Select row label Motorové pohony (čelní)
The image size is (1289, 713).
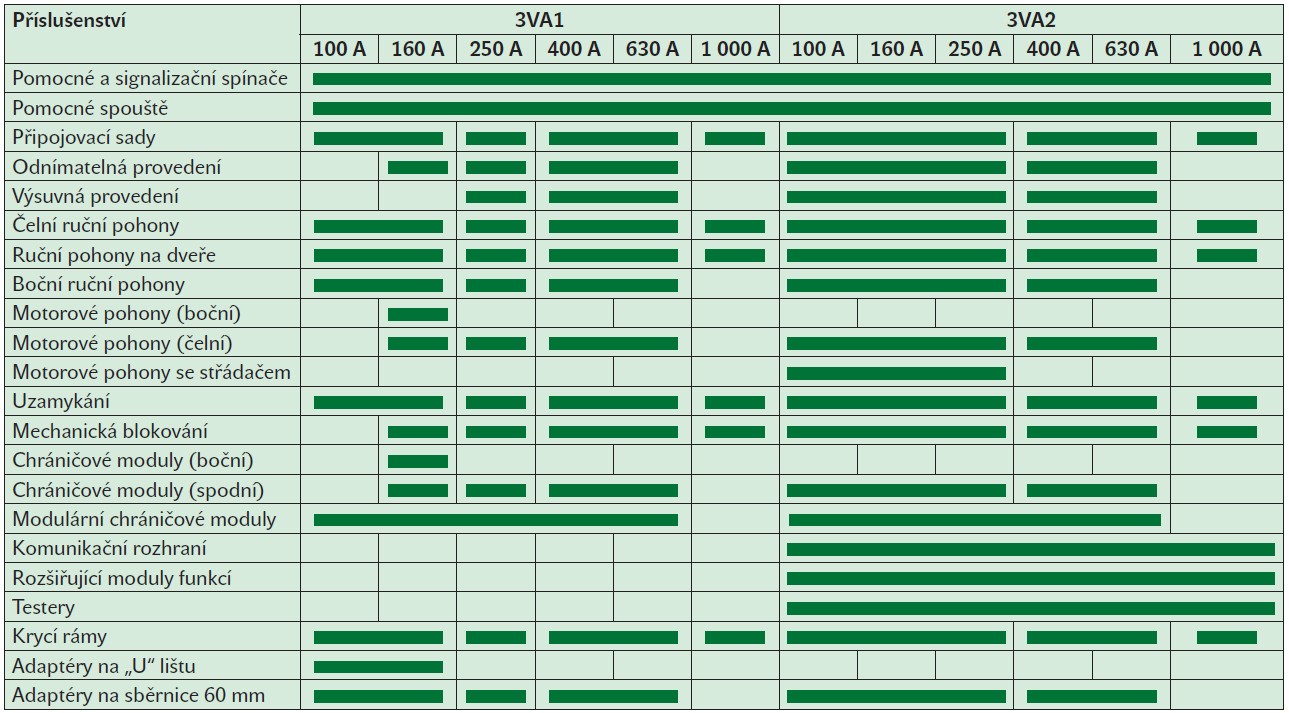click(x=123, y=343)
